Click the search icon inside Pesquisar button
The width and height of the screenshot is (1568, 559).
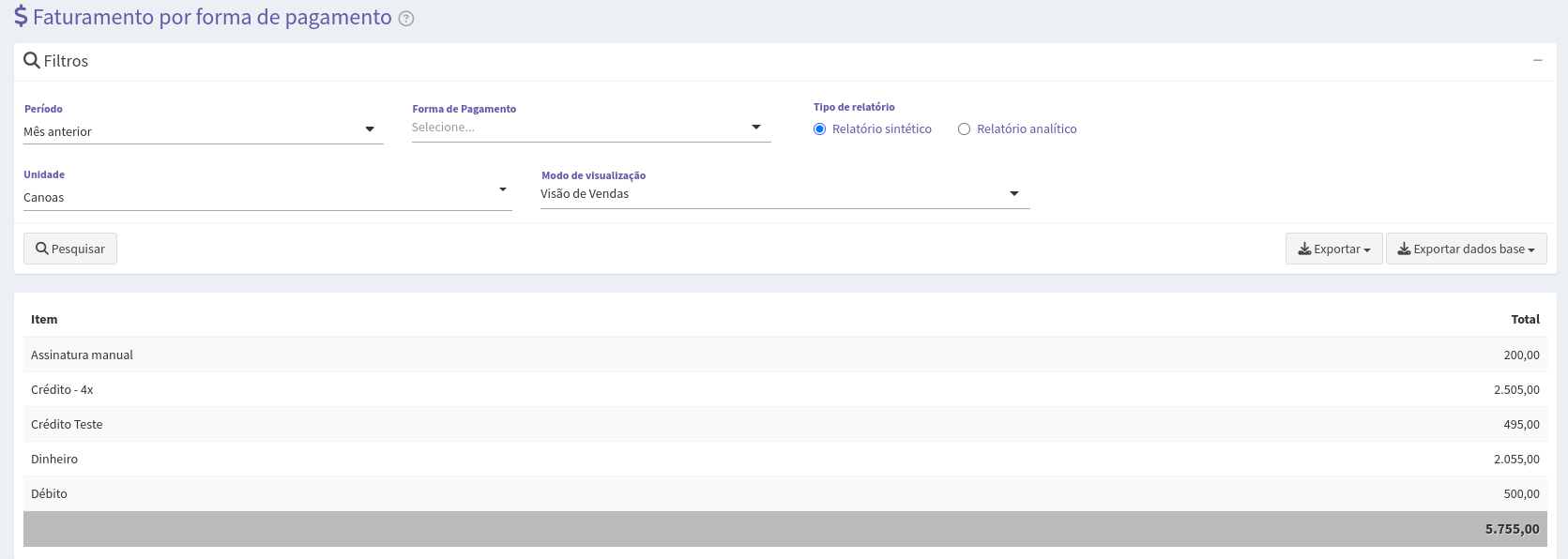tap(42, 249)
